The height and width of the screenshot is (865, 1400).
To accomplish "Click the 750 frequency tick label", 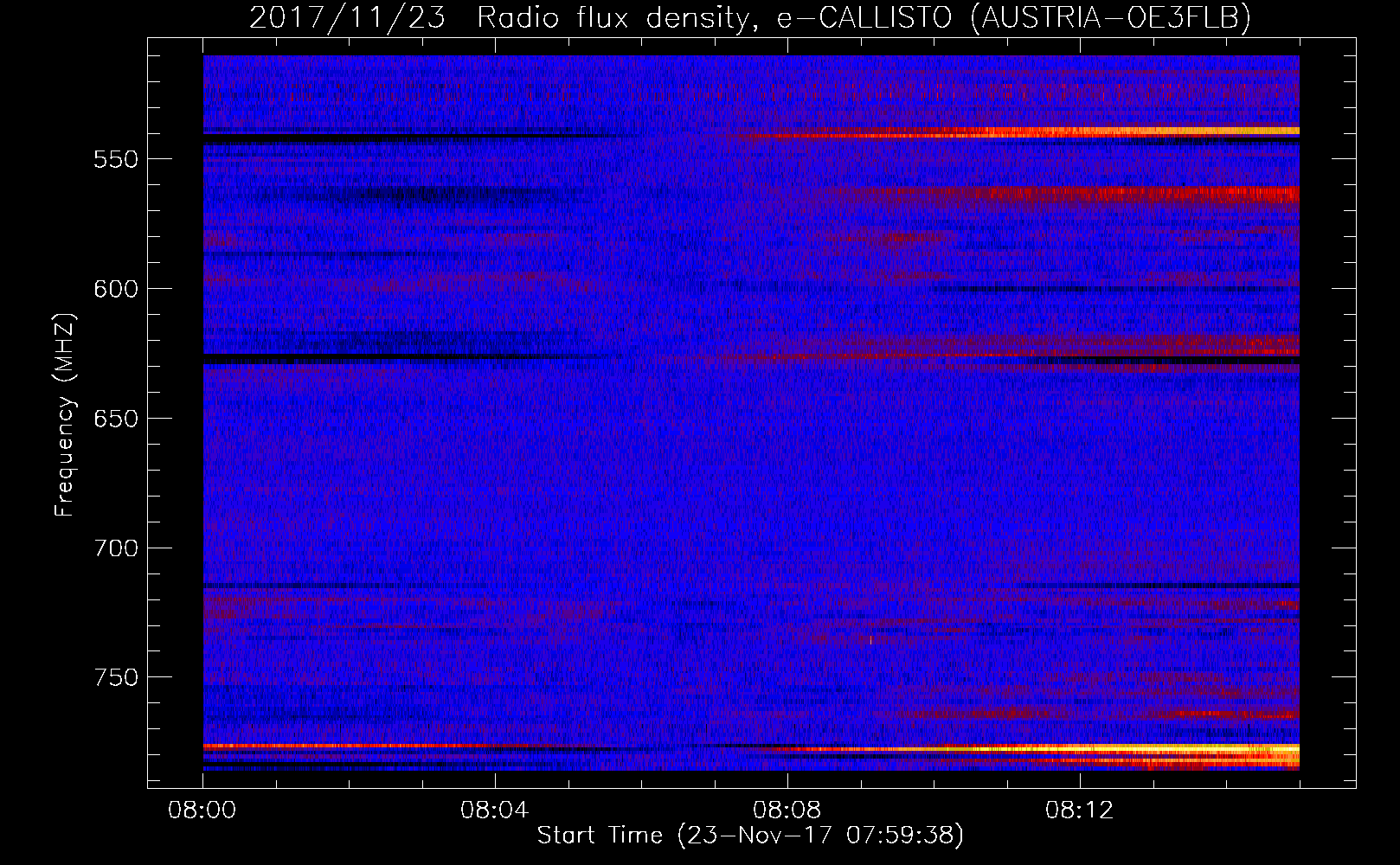I will (x=116, y=677).
